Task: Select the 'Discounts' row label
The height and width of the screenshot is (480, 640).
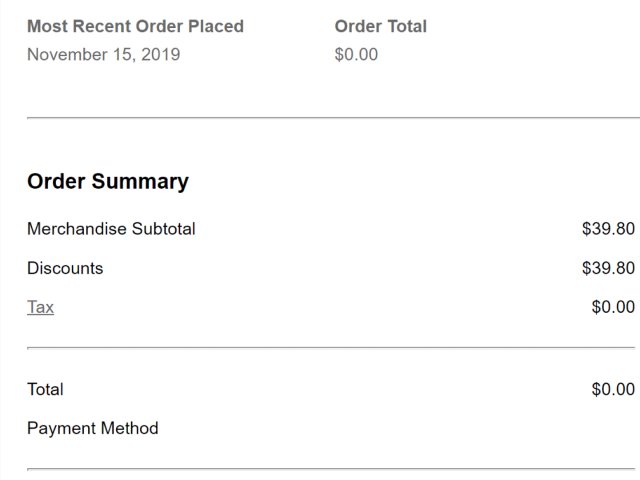Action: pyautogui.click(x=65, y=268)
